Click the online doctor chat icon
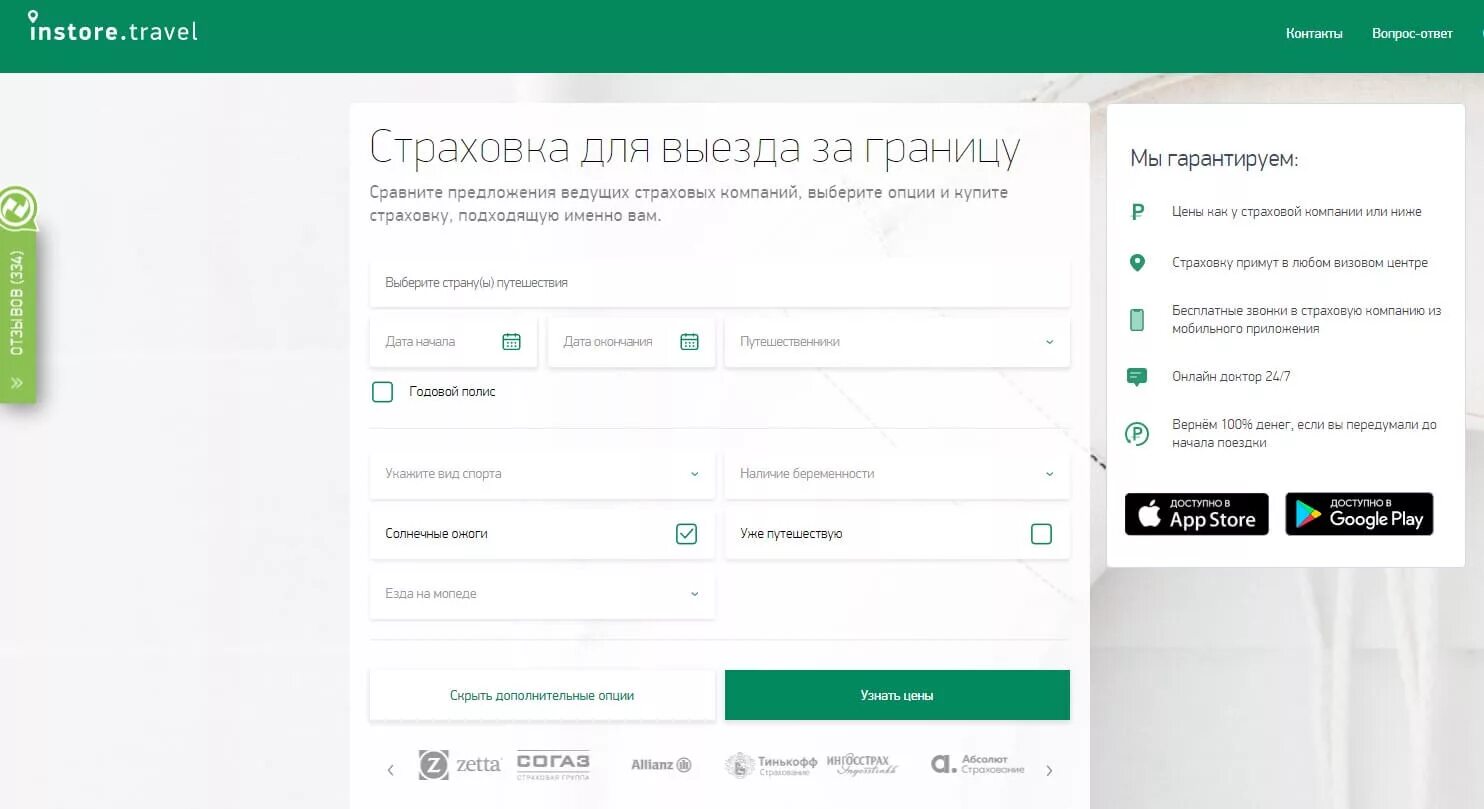Viewport: 1484px width, 809px height. click(x=1137, y=377)
